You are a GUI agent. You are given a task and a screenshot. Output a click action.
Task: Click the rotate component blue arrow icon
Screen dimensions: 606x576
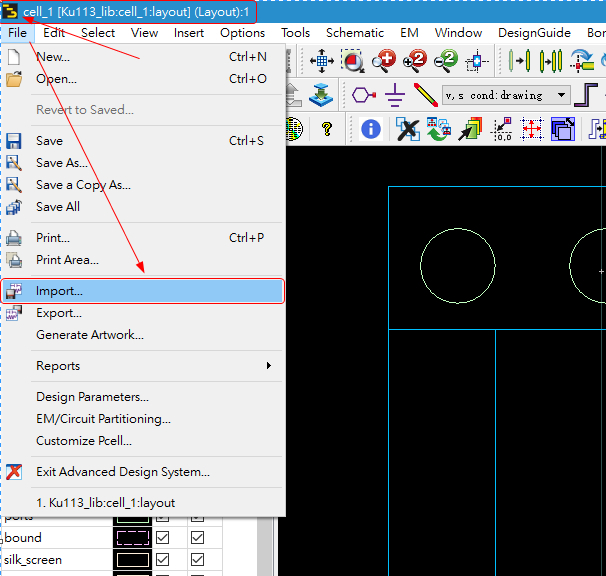[x=582, y=61]
